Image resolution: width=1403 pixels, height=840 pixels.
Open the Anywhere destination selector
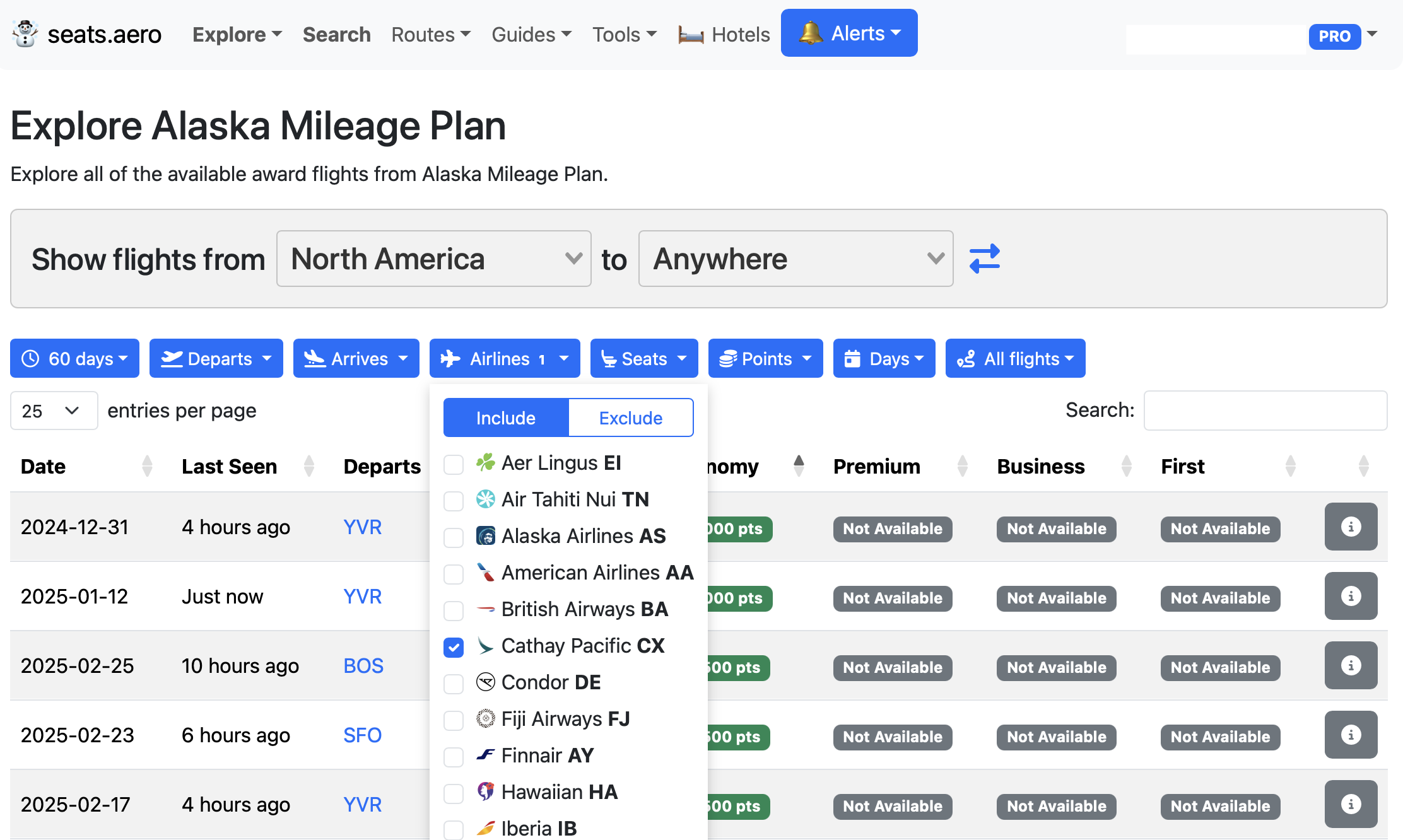(x=795, y=259)
